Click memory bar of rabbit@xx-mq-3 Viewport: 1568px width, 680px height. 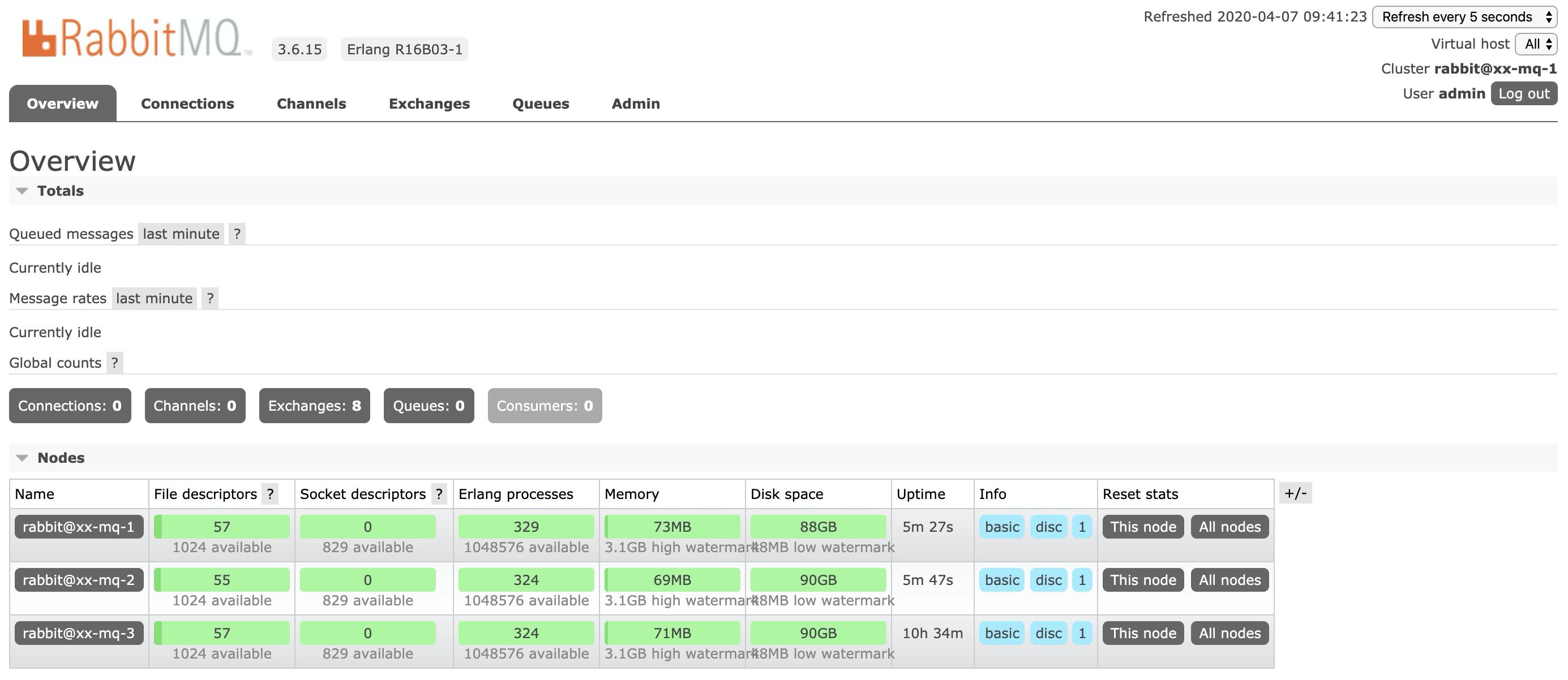(x=672, y=634)
